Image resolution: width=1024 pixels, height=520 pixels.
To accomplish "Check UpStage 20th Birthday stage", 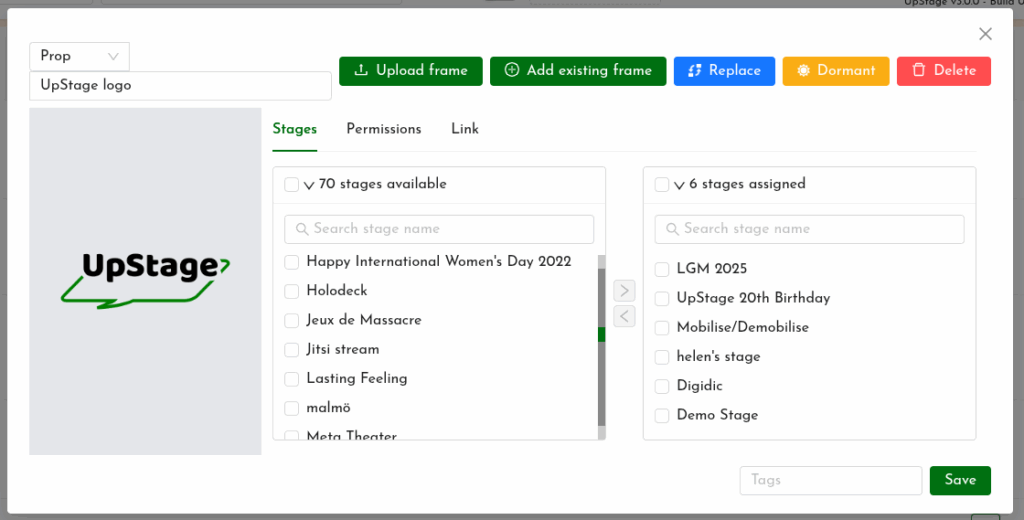I will pyautogui.click(x=662, y=299).
